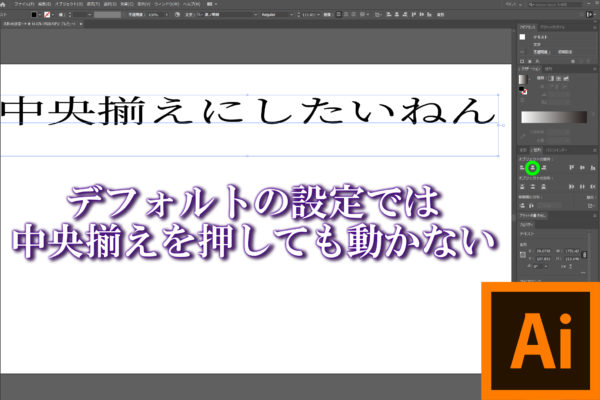Select the 中央揃えにしたいねん text object on the artboard
The image size is (600, 400).
click(x=248, y=111)
